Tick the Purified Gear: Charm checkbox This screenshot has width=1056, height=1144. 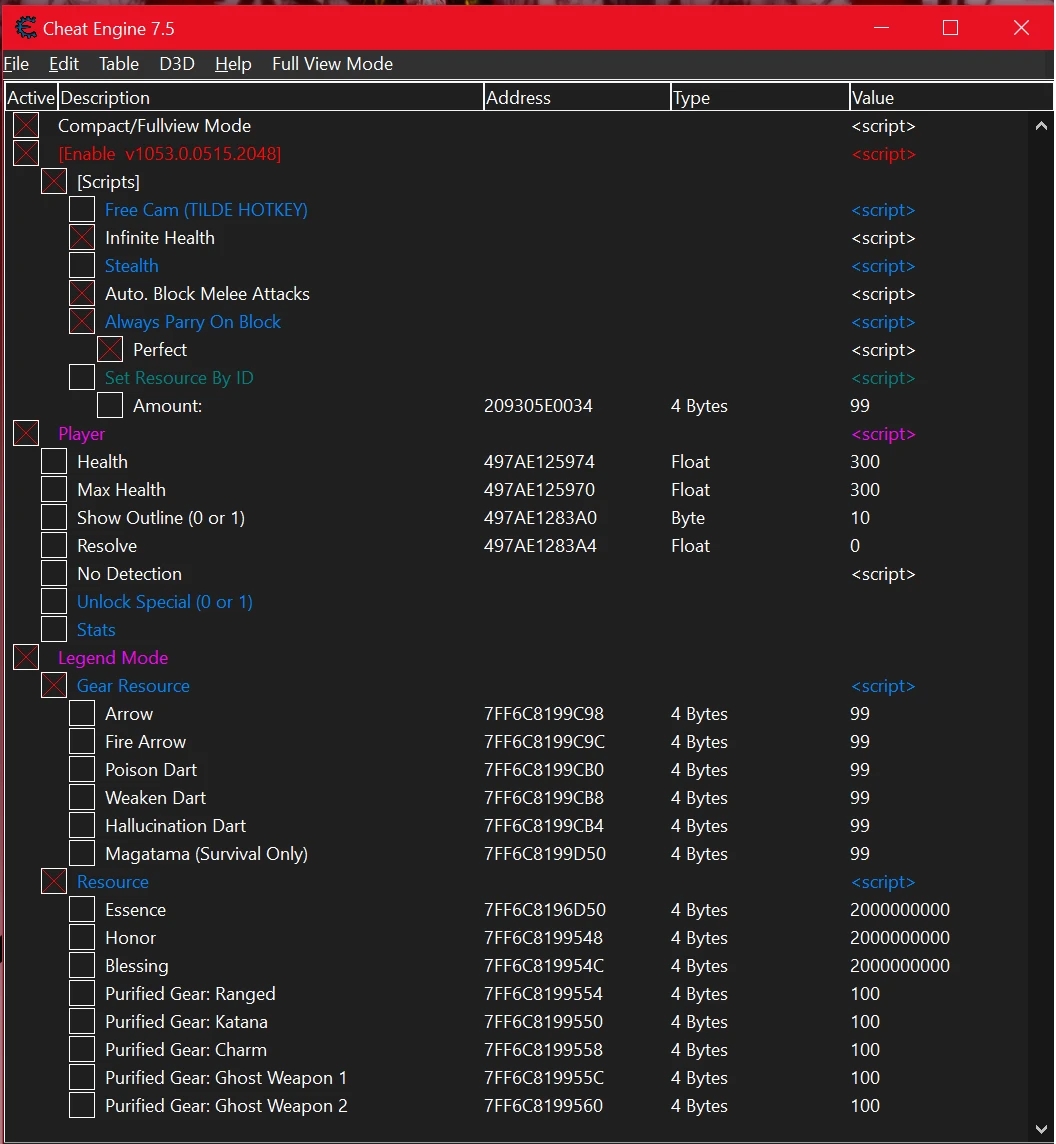click(82, 1050)
